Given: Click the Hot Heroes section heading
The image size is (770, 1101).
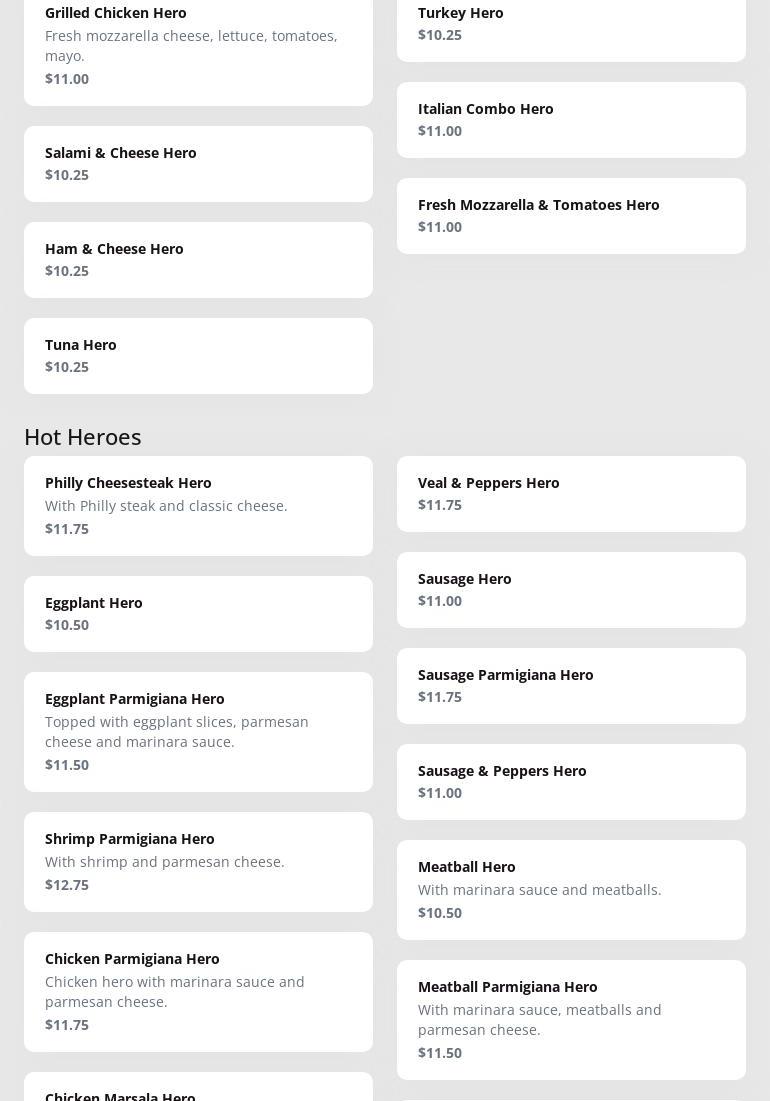Looking at the screenshot, I should (83, 437).
